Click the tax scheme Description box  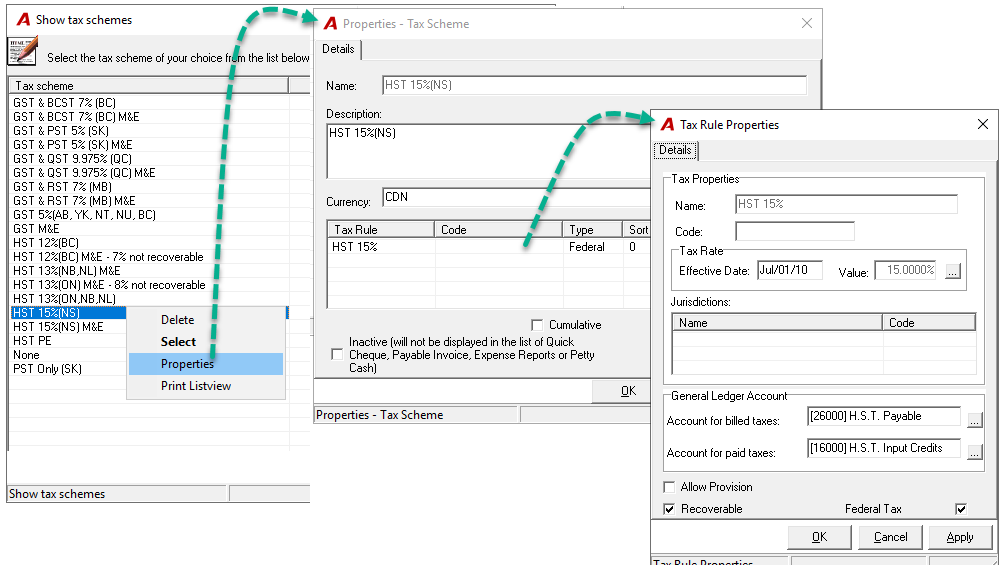tap(488, 151)
